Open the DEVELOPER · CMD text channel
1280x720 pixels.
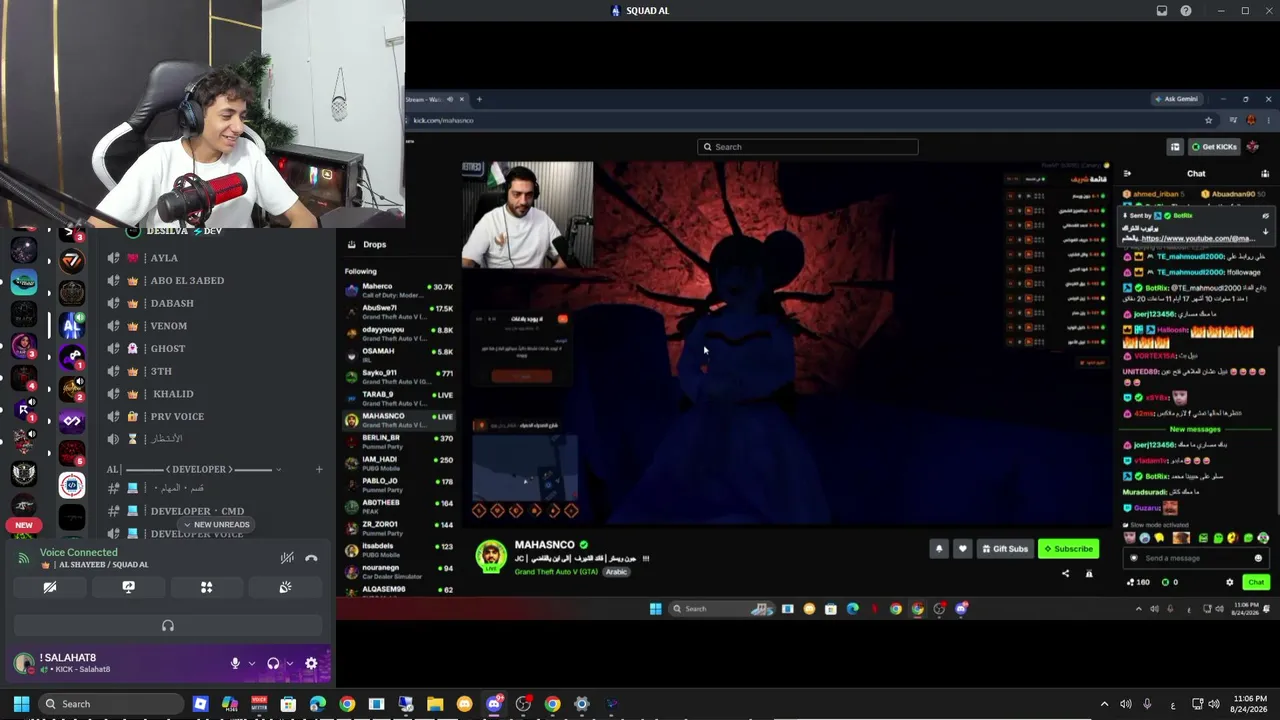click(215, 511)
